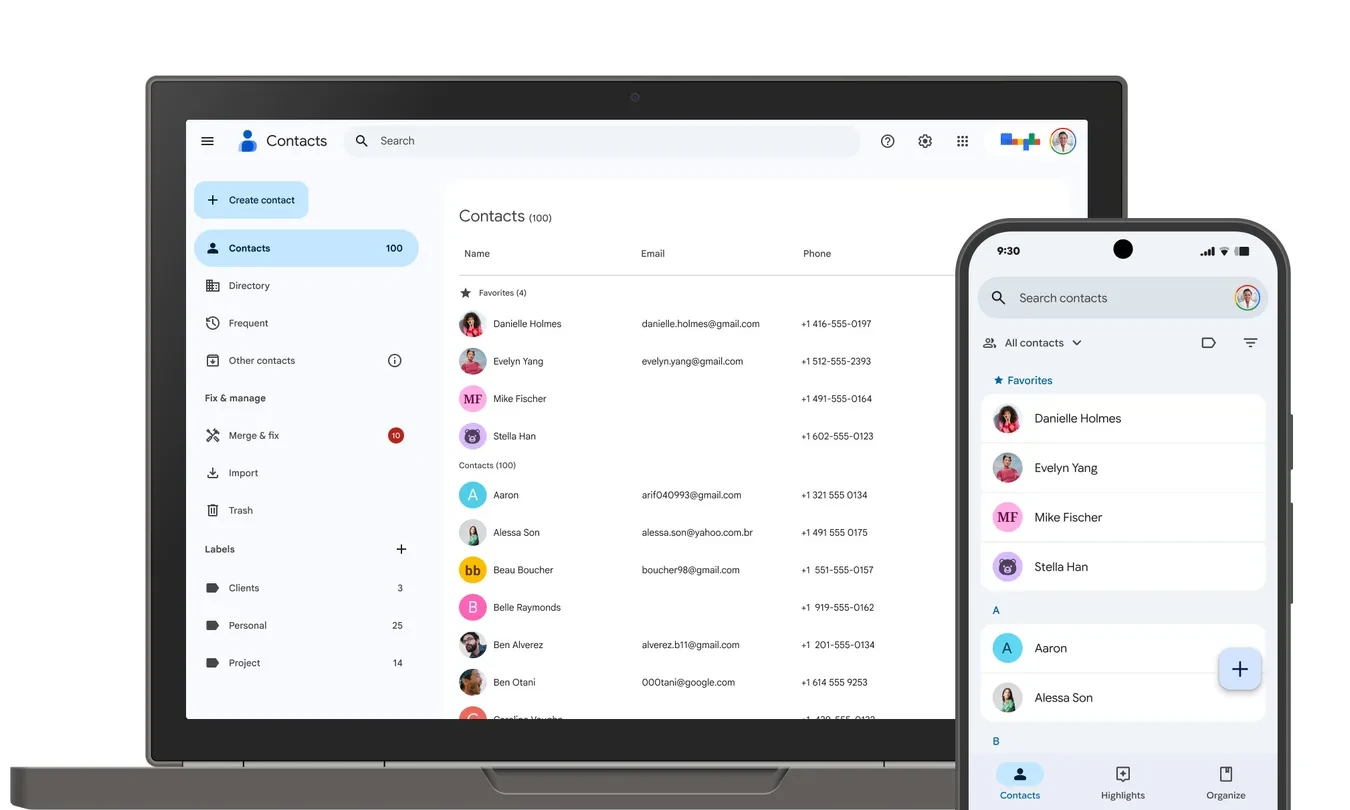Open Danielle Holmes' desktop contact row
Screen dimensions: 1350x810
pos(705,324)
